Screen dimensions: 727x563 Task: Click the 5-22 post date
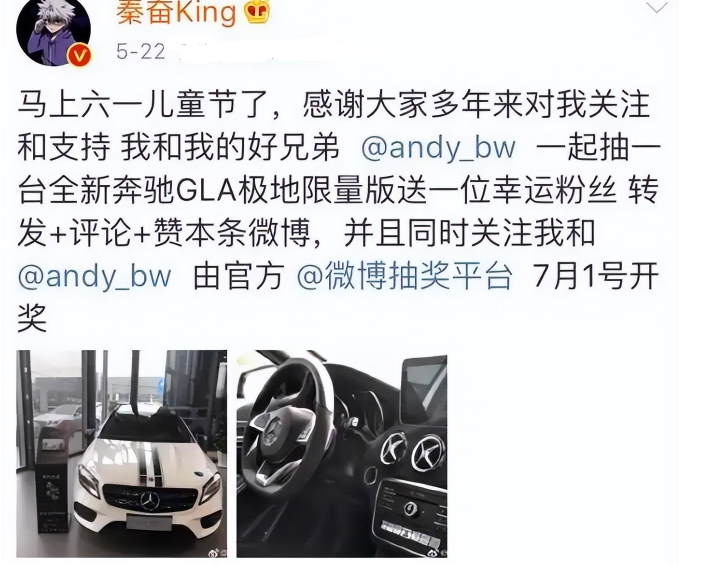click(140, 51)
